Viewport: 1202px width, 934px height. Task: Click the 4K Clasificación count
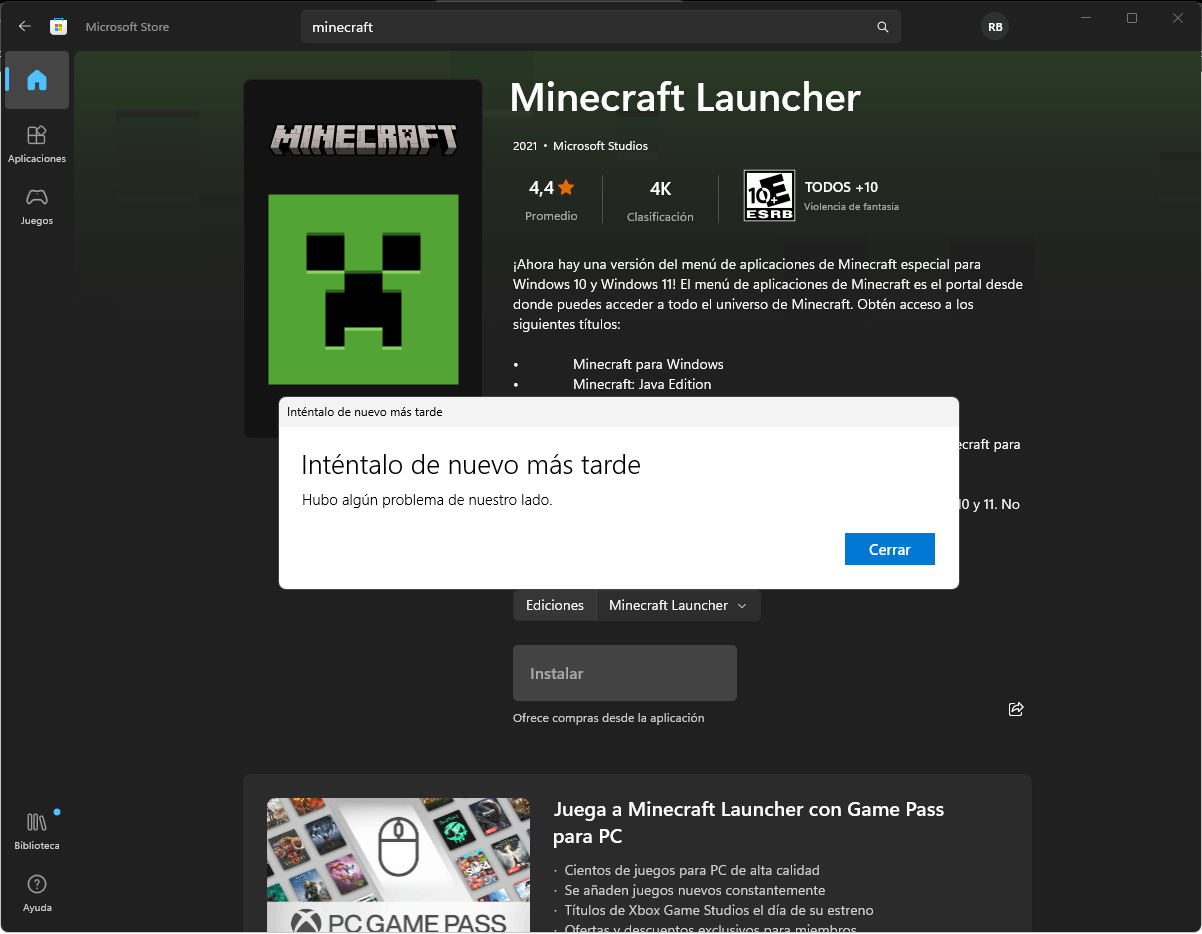tap(660, 199)
